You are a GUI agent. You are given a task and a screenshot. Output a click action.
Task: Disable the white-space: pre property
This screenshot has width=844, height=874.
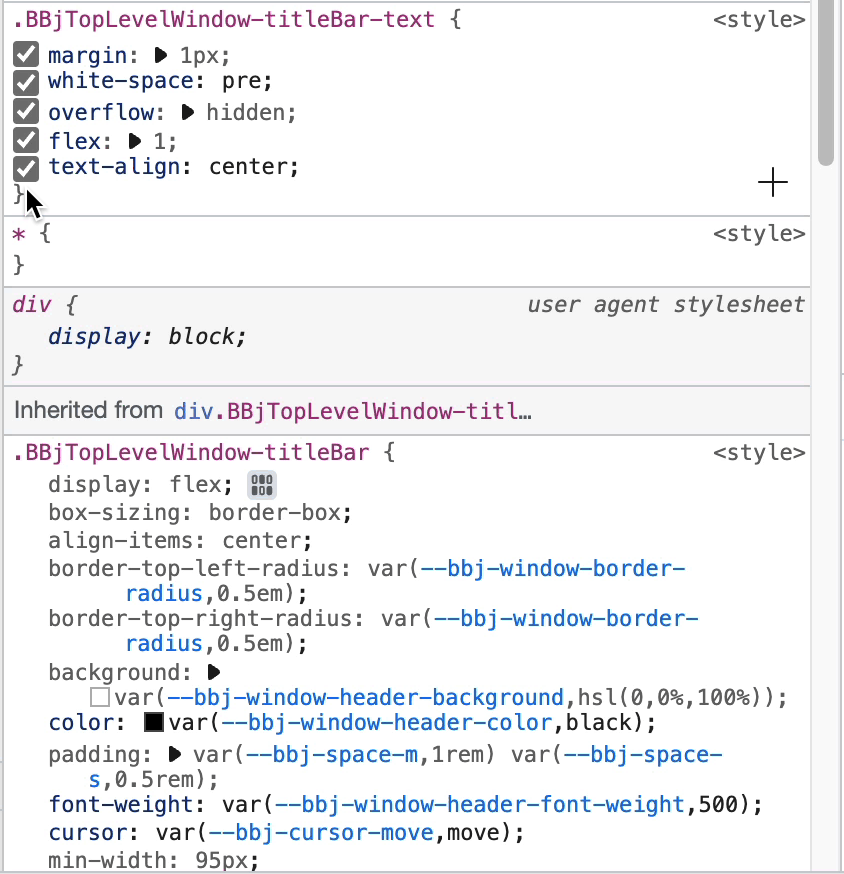point(25,83)
